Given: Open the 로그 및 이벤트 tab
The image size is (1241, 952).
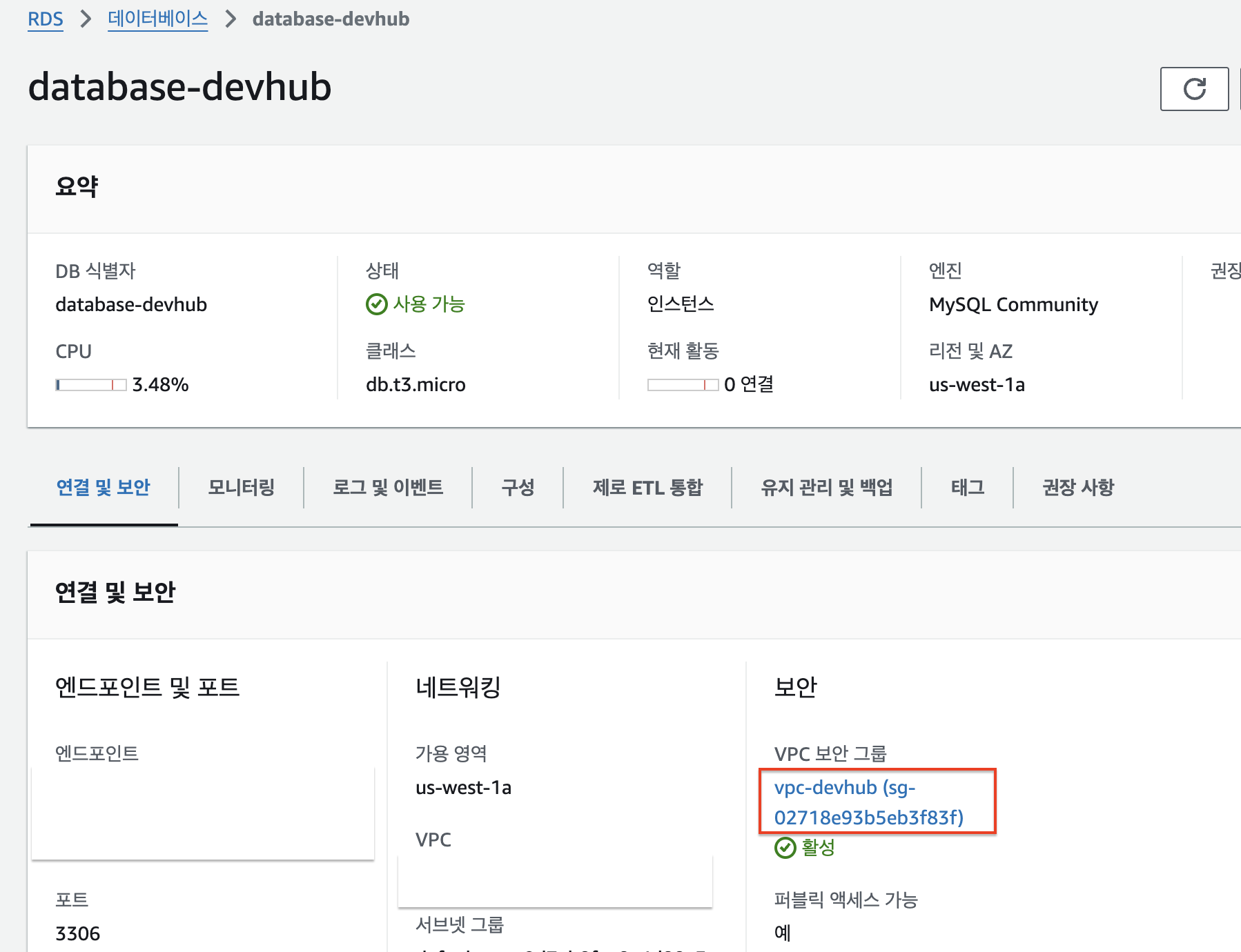Looking at the screenshot, I should 388,488.
